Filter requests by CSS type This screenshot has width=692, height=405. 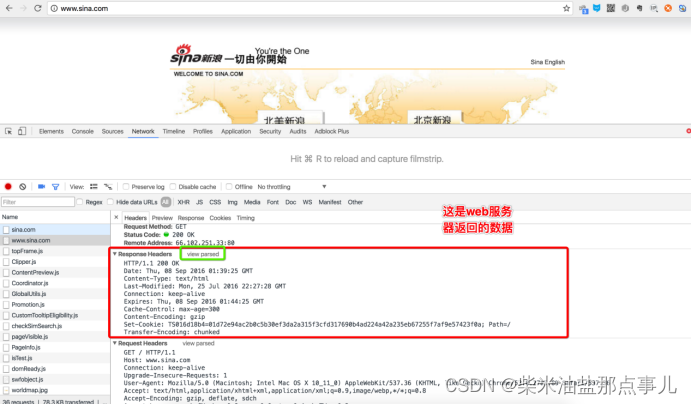click(215, 202)
